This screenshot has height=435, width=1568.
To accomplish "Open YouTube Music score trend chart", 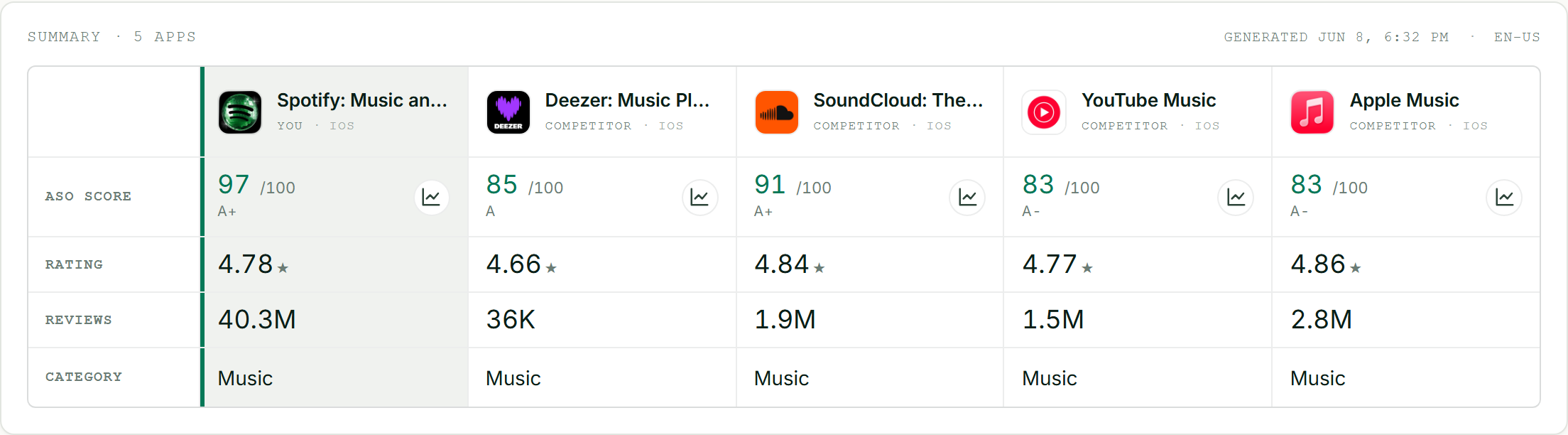I will [1236, 197].
